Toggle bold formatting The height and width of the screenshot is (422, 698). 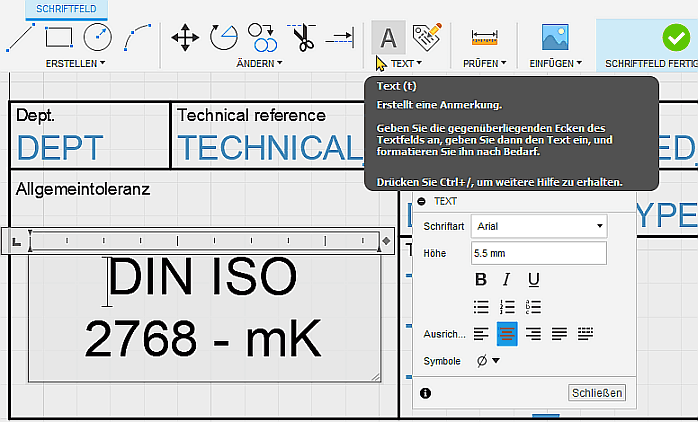point(481,279)
